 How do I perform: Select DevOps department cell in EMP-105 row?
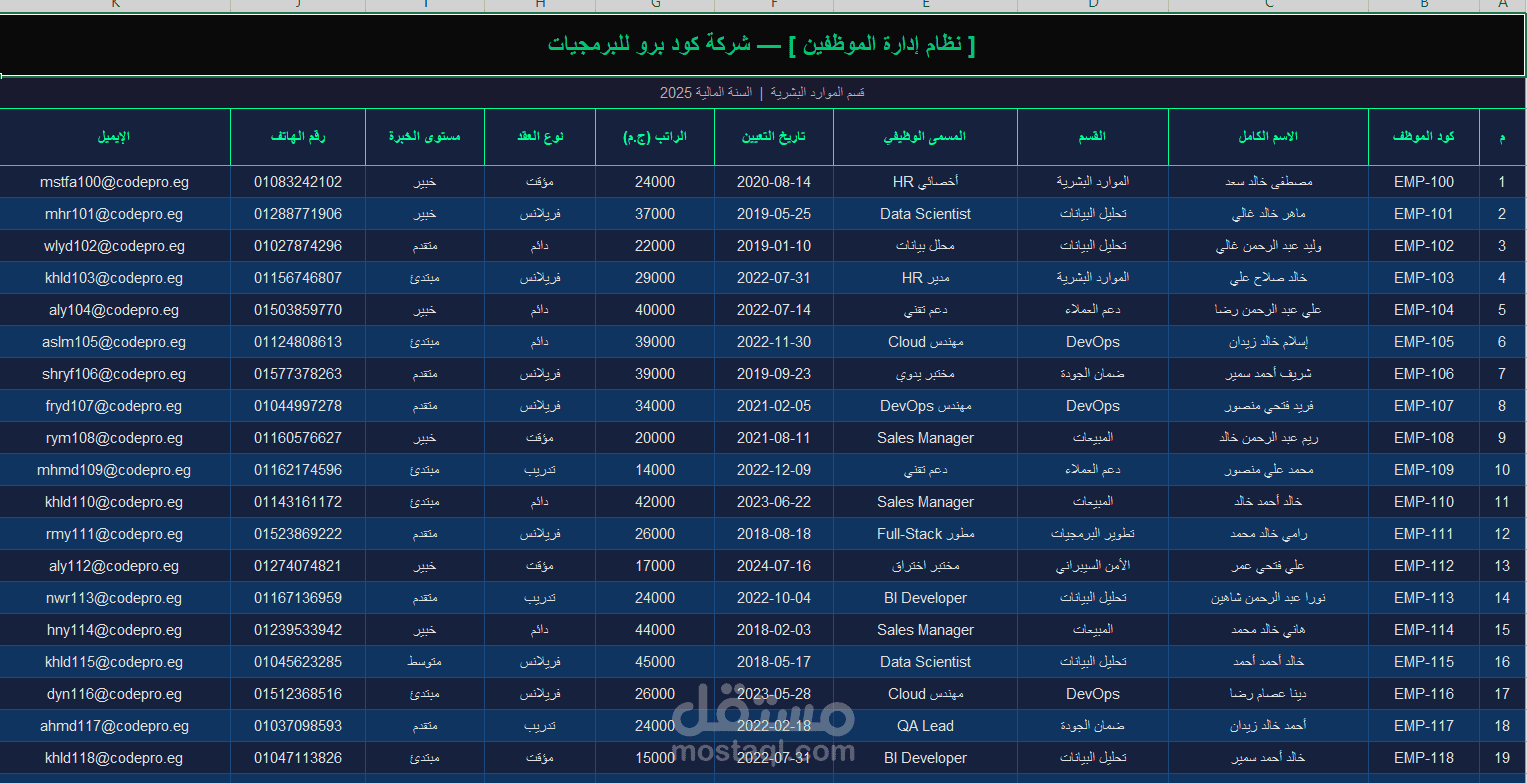[x=1093, y=342]
